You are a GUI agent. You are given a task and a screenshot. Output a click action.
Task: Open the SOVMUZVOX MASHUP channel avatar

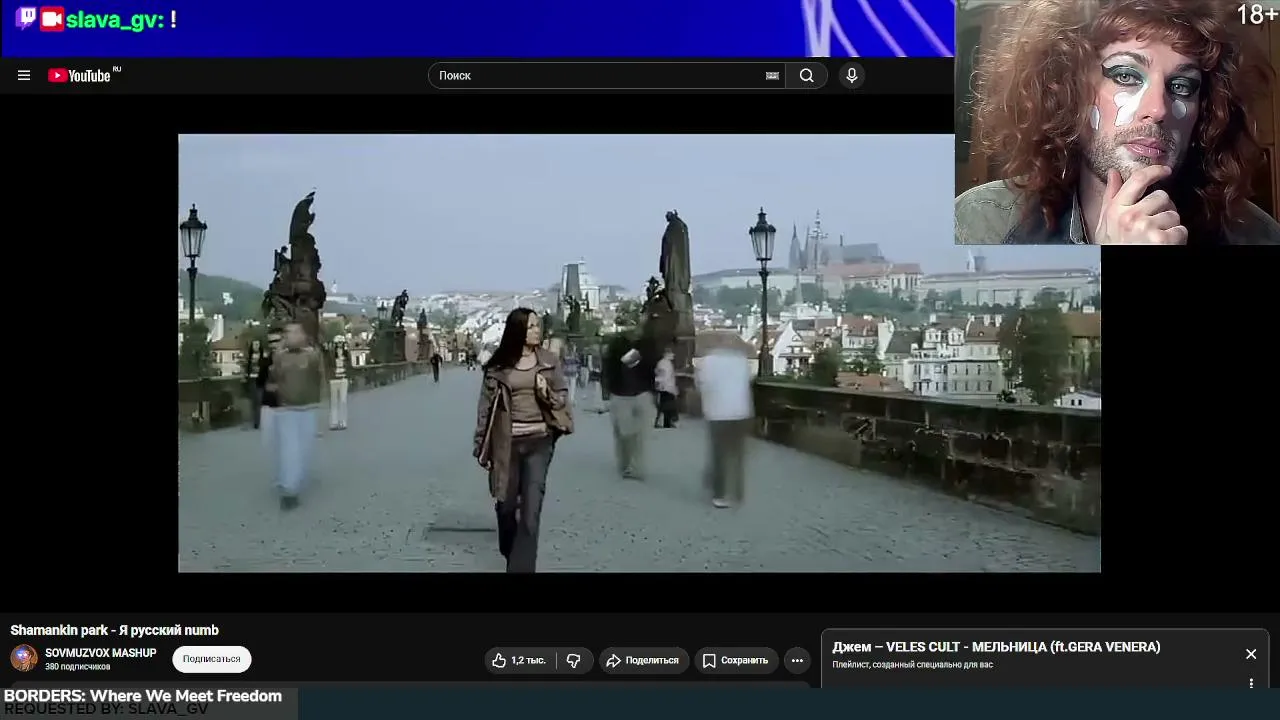pos(24,658)
